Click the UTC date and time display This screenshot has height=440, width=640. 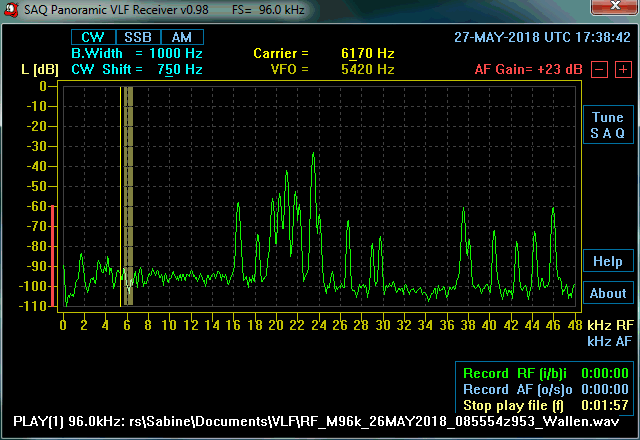pos(542,38)
